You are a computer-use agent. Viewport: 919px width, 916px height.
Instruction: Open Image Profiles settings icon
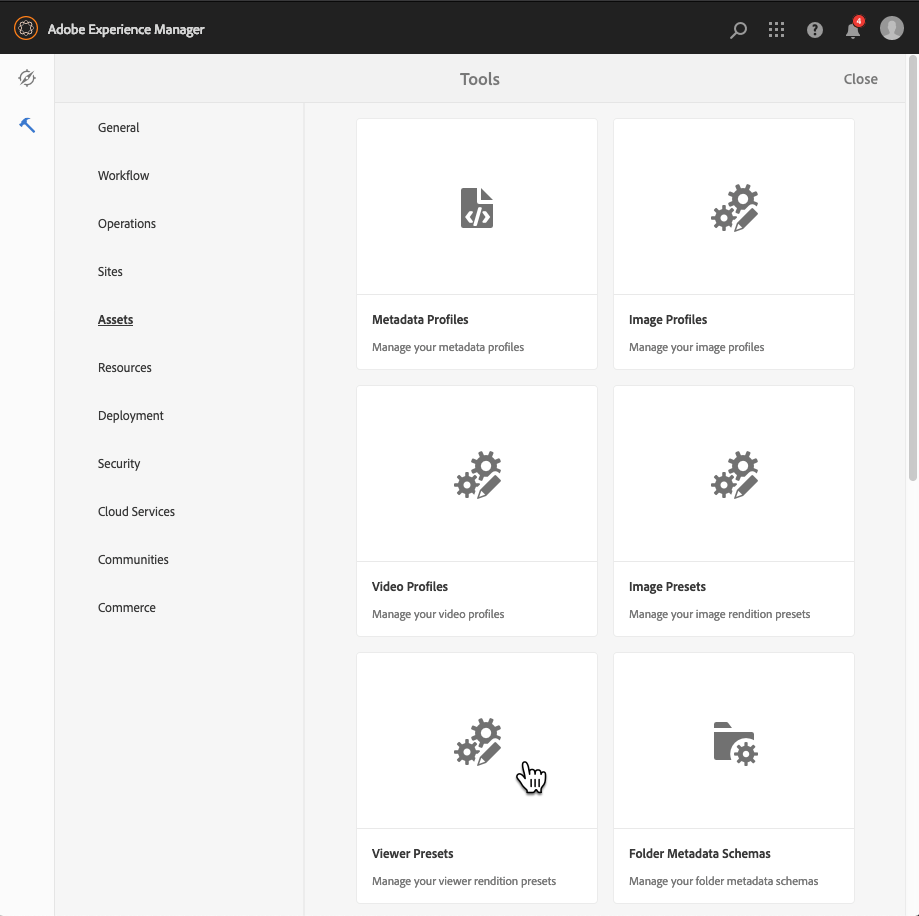[x=733, y=207]
